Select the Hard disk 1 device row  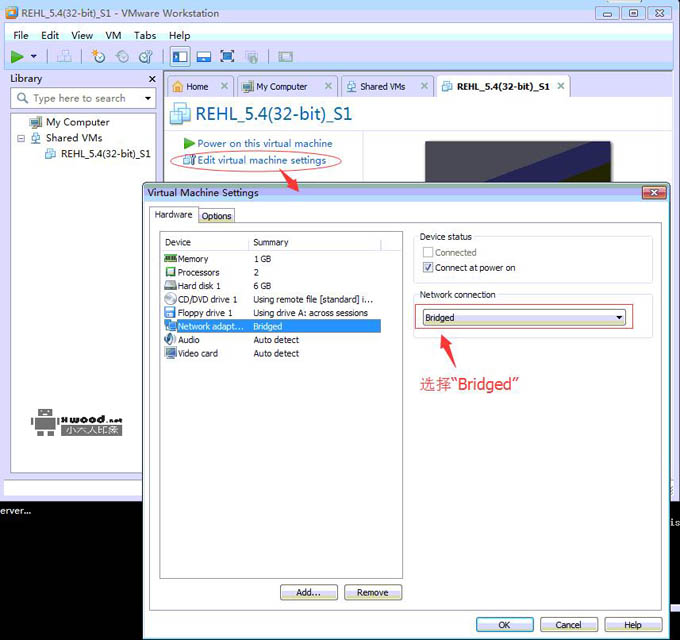(272, 286)
